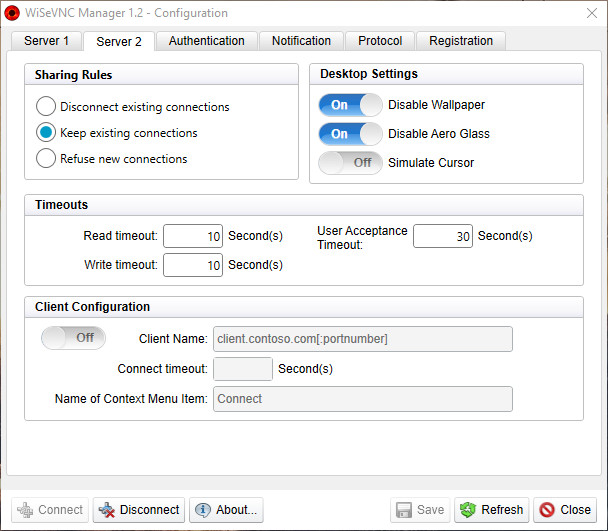This screenshot has height=531, width=608.
Task: Click the Refresh button label
Action: click(502, 510)
